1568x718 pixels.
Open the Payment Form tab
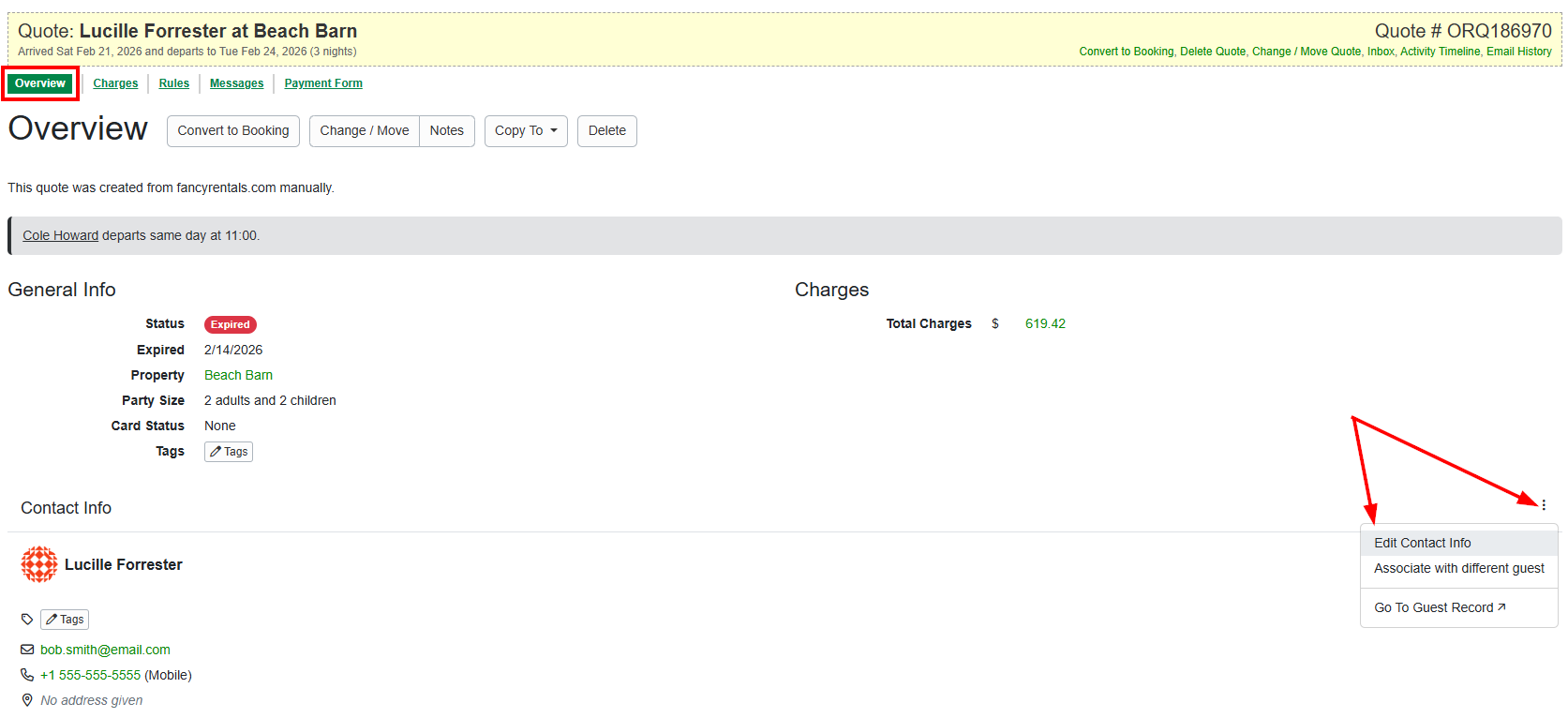tap(323, 83)
